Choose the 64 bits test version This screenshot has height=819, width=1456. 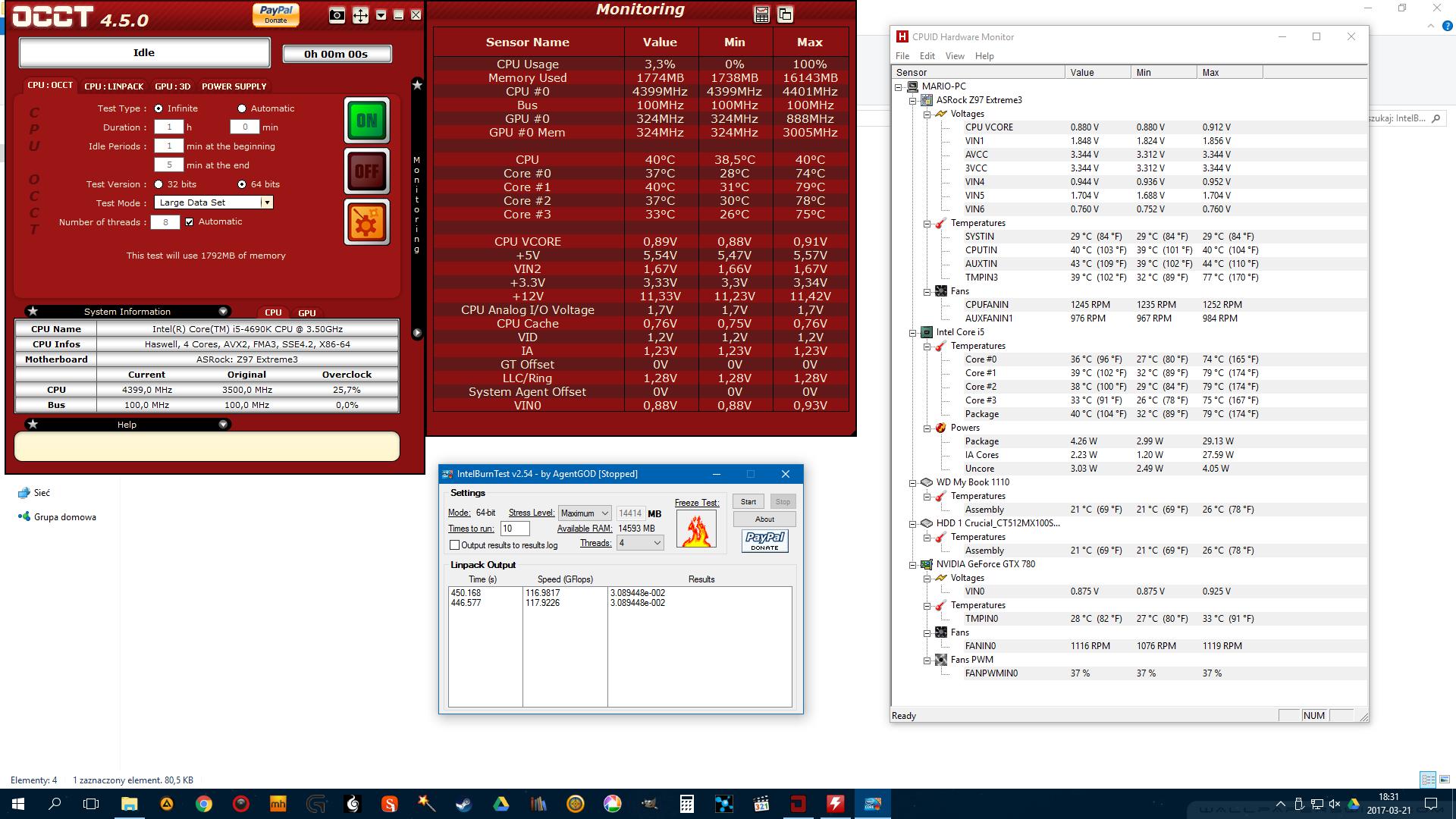pos(242,184)
